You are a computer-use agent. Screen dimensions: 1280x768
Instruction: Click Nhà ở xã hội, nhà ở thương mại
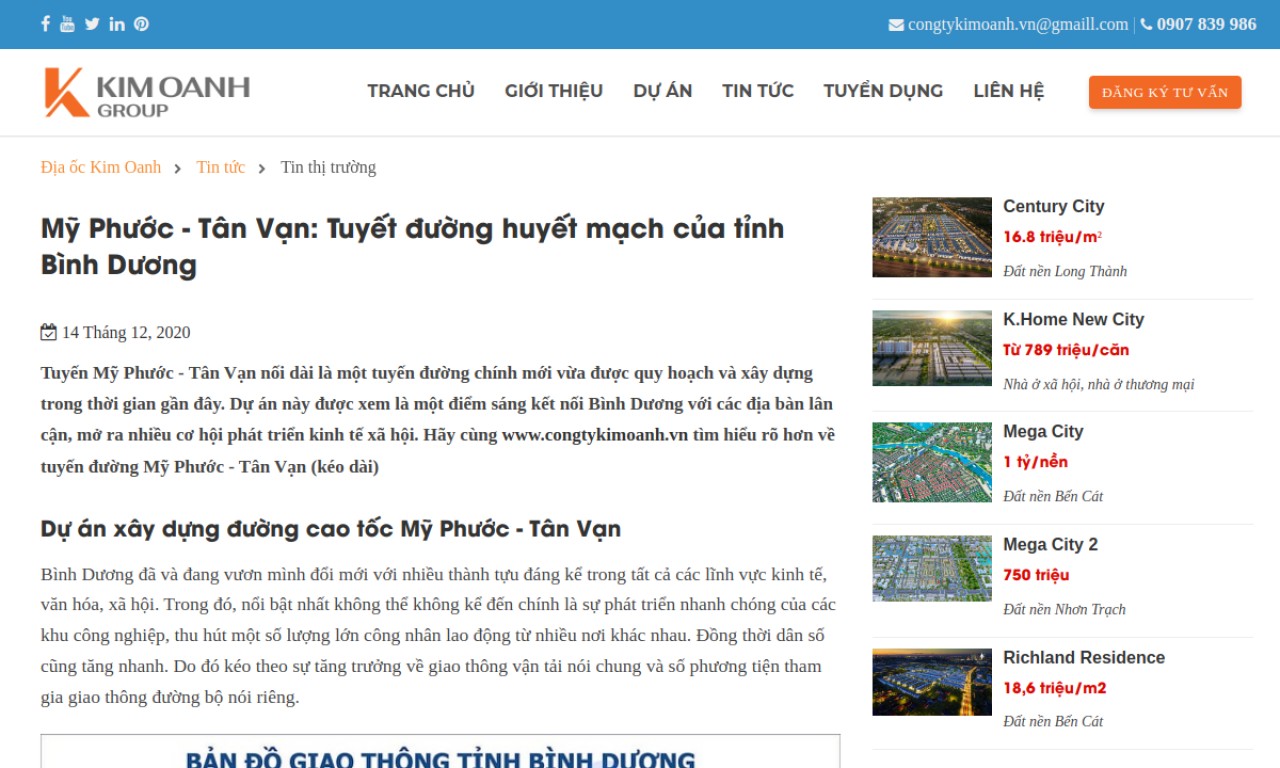[x=1099, y=384]
